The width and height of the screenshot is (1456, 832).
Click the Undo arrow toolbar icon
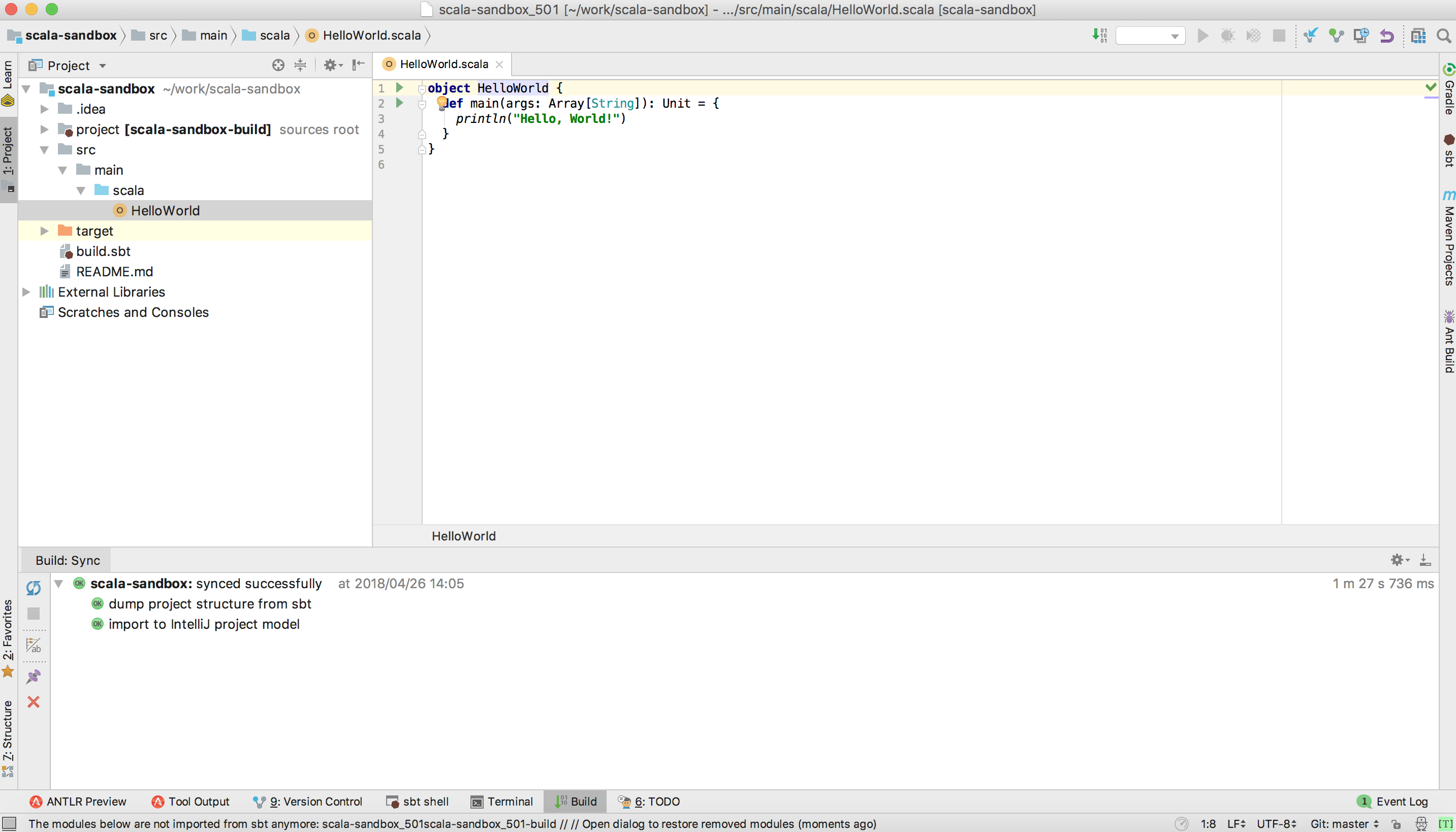pos(1387,36)
